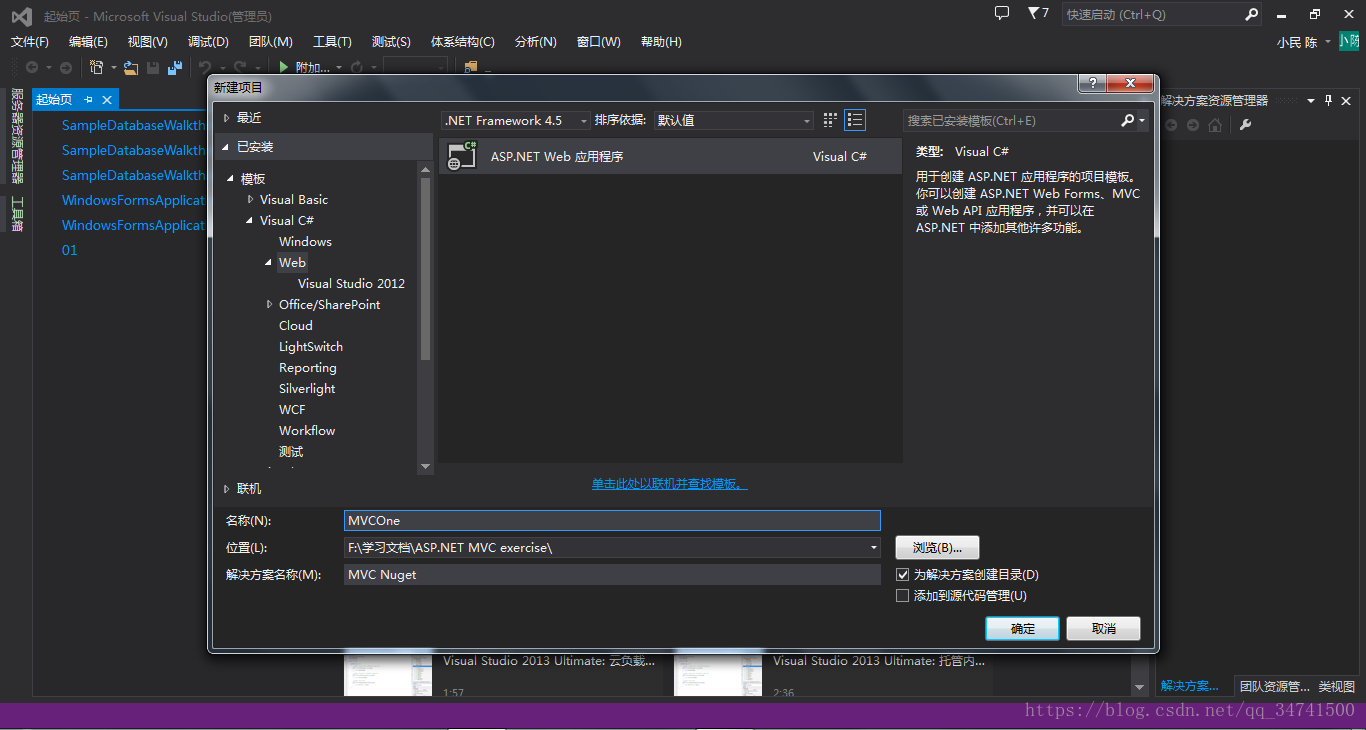
Task: Click the 确定 button
Action: [1022, 628]
